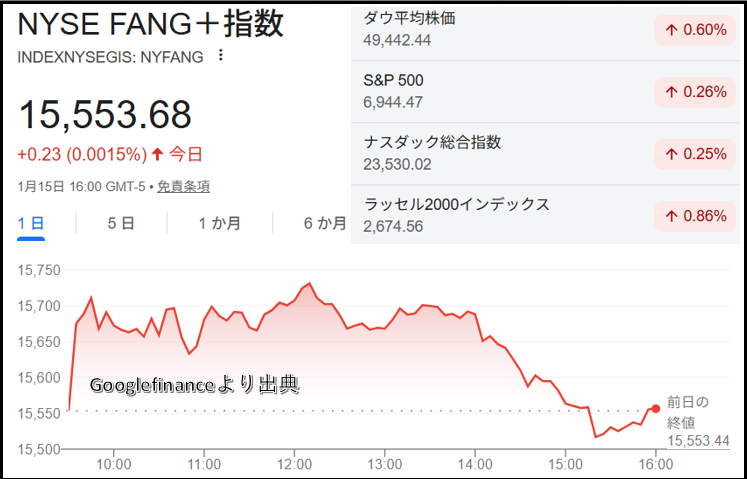Click the Nasdaq 0.25% change badge
The height and width of the screenshot is (479, 747).
coord(691,154)
